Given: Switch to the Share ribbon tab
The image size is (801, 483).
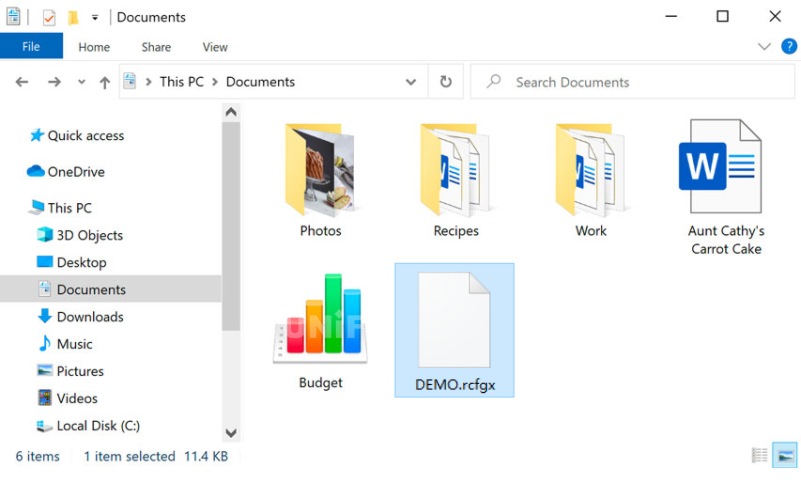Looking at the screenshot, I should click(x=156, y=47).
